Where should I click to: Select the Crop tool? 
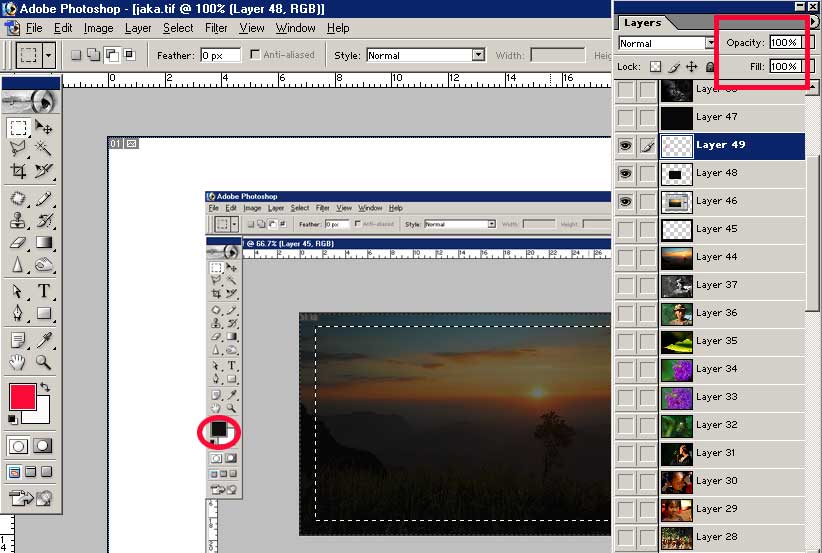tap(19, 171)
